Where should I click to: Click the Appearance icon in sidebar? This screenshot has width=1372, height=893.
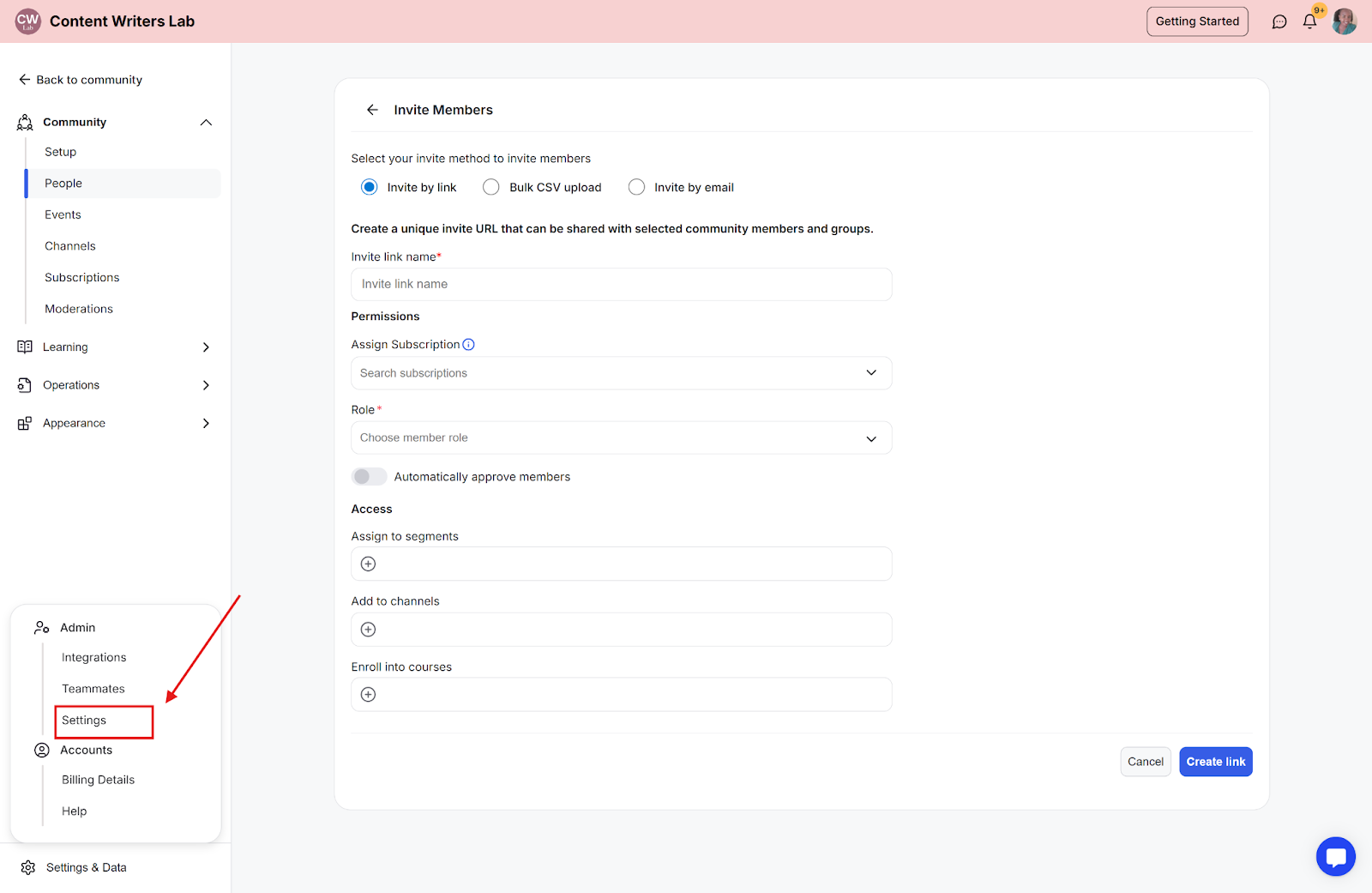[25, 423]
